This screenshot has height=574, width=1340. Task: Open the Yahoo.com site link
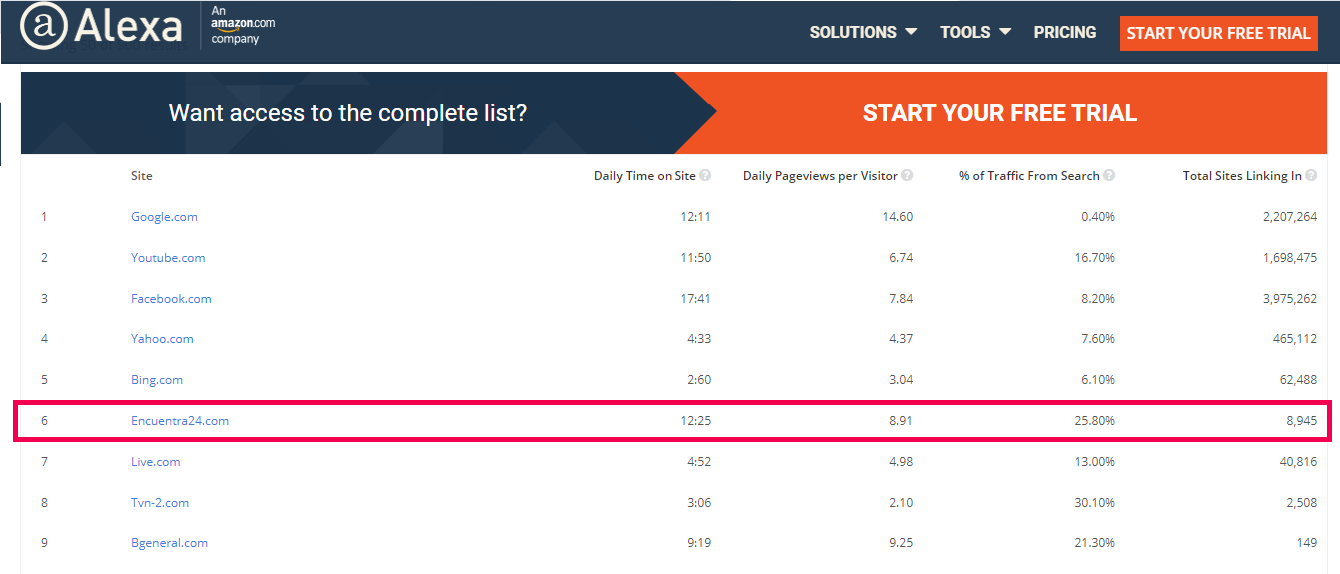click(x=162, y=339)
